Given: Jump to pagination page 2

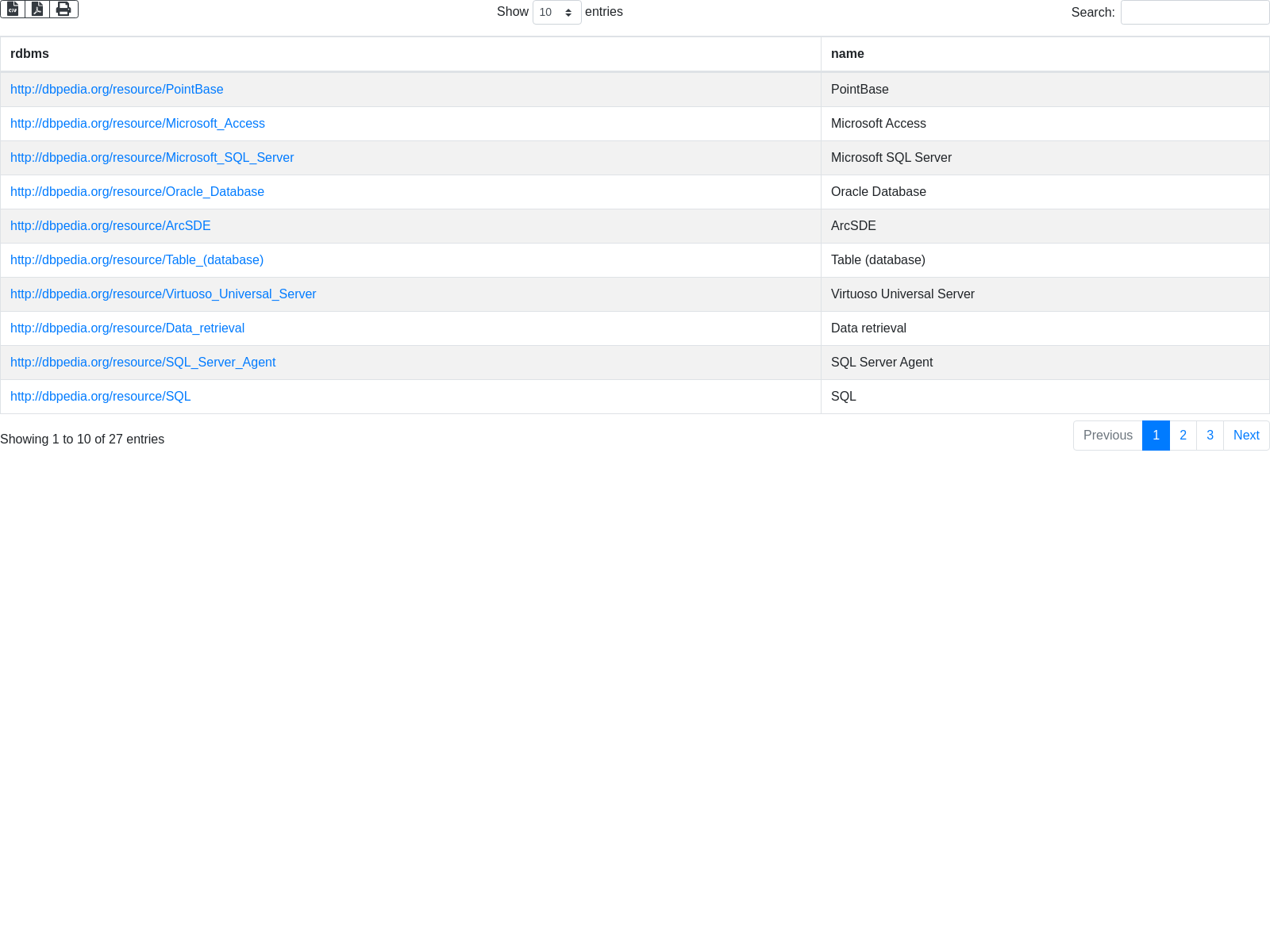Looking at the screenshot, I should point(1183,436).
